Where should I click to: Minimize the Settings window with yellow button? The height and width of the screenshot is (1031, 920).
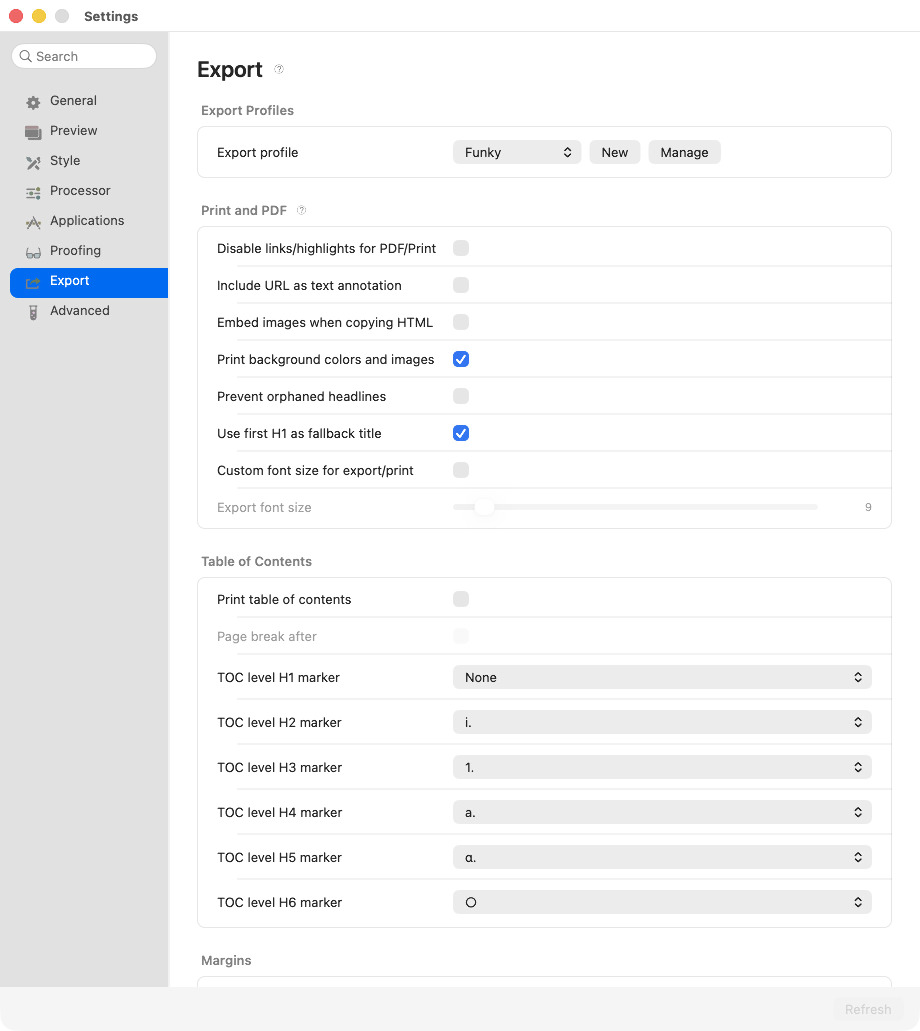[x=39, y=16]
